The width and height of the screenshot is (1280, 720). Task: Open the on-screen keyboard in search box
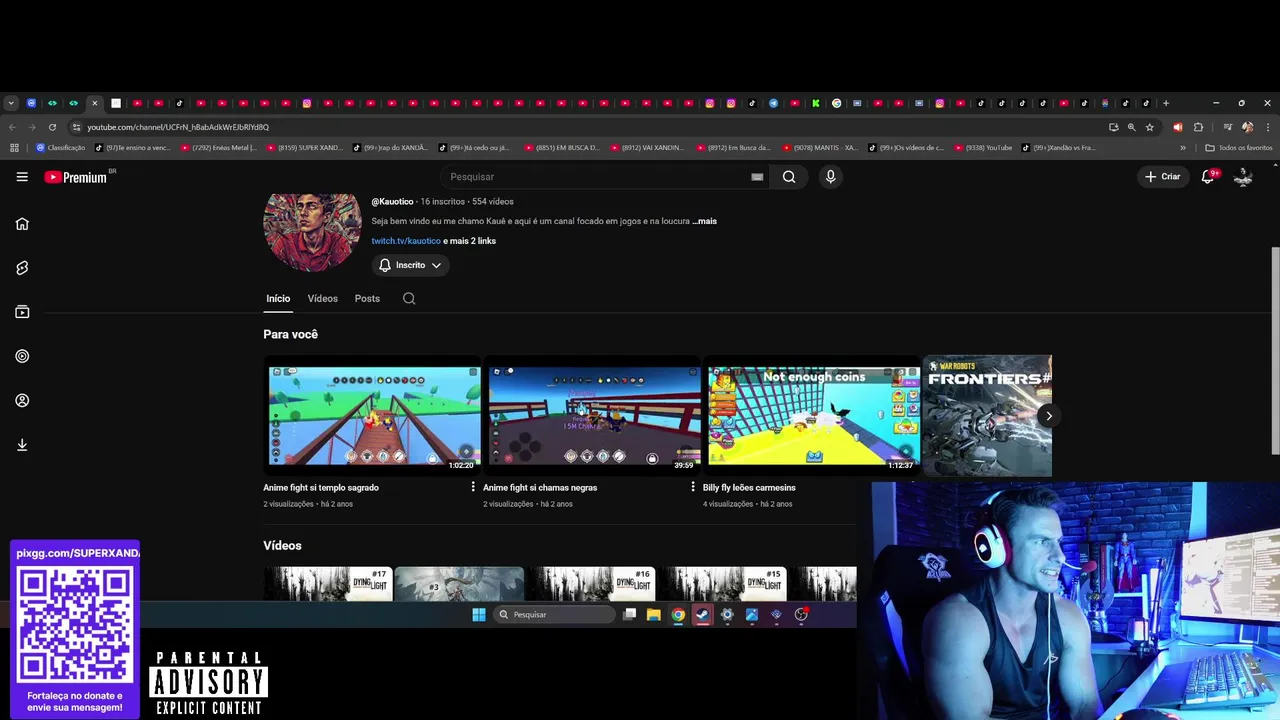pyautogui.click(x=757, y=177)
